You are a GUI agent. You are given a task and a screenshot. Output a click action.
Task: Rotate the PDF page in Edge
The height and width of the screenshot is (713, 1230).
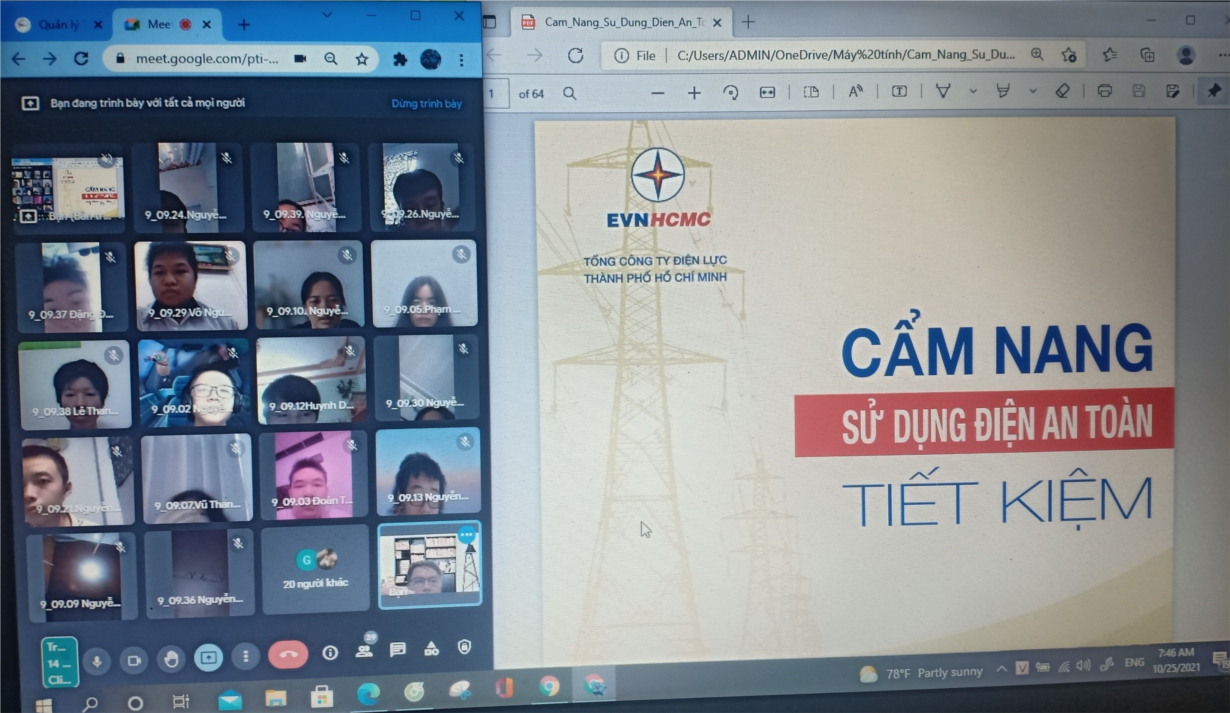pyautogui.click(x=731, y=92)
